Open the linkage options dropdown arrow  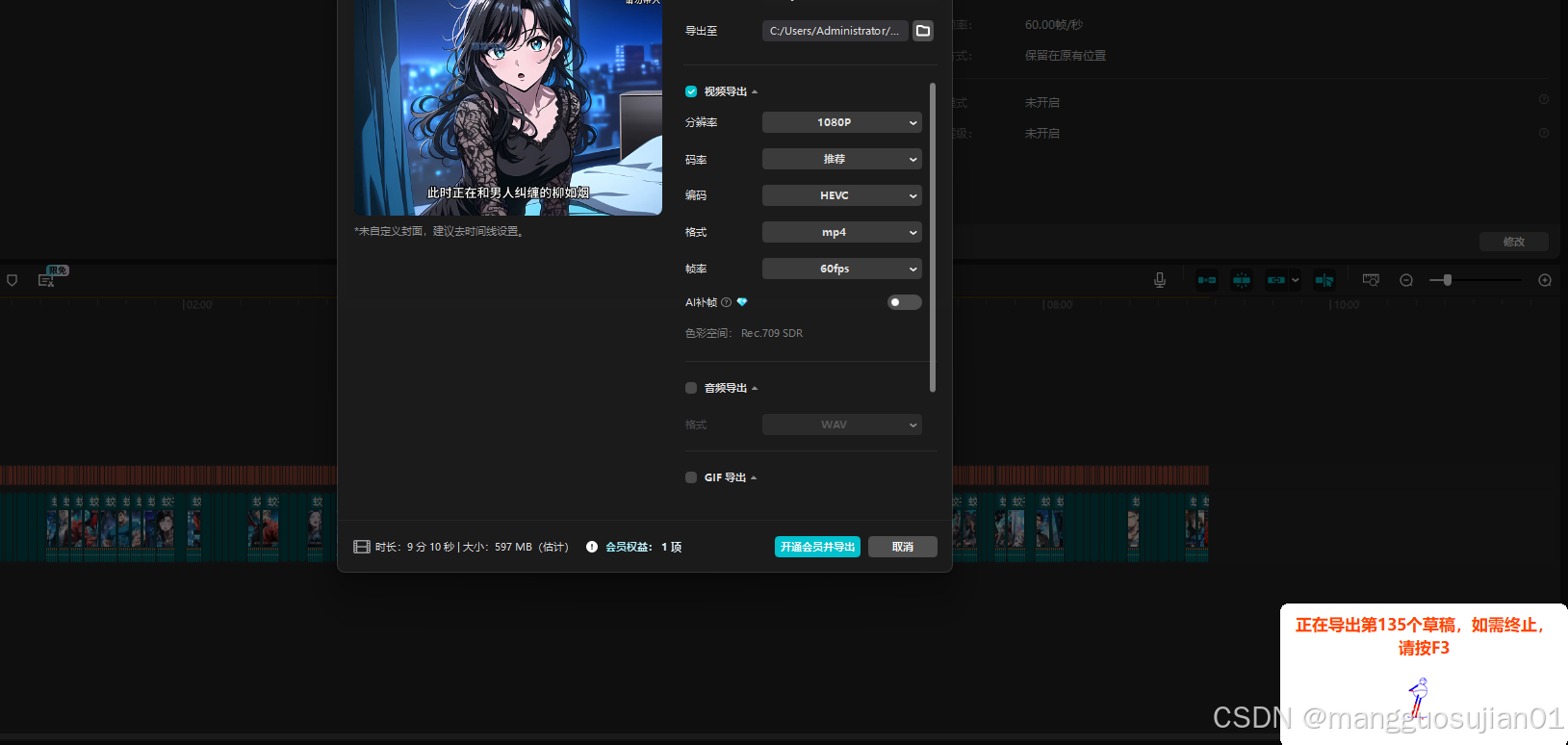(1296, 280)
